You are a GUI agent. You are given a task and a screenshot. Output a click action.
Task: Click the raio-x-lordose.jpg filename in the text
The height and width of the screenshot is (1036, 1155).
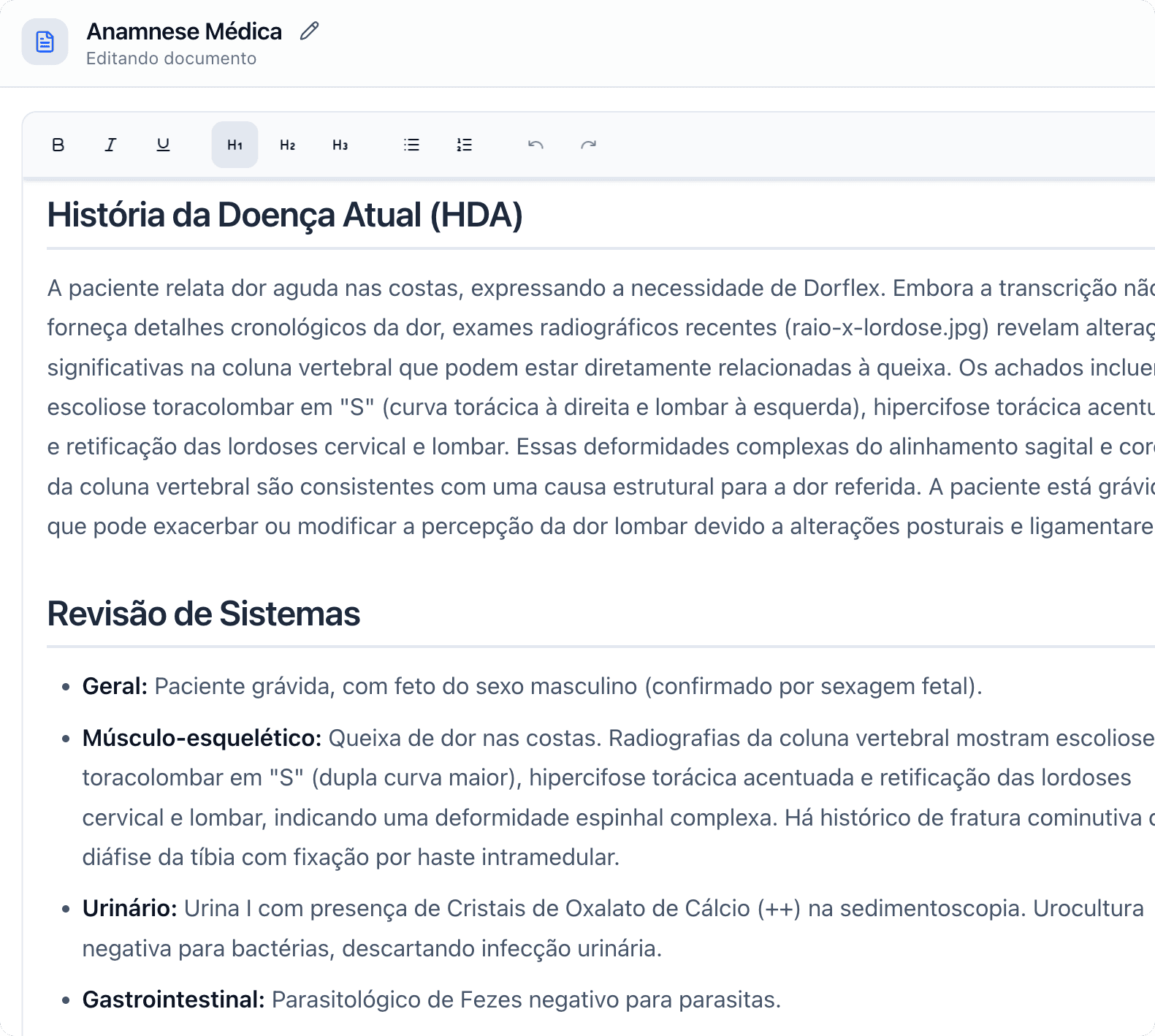click(x=887, y=327)
